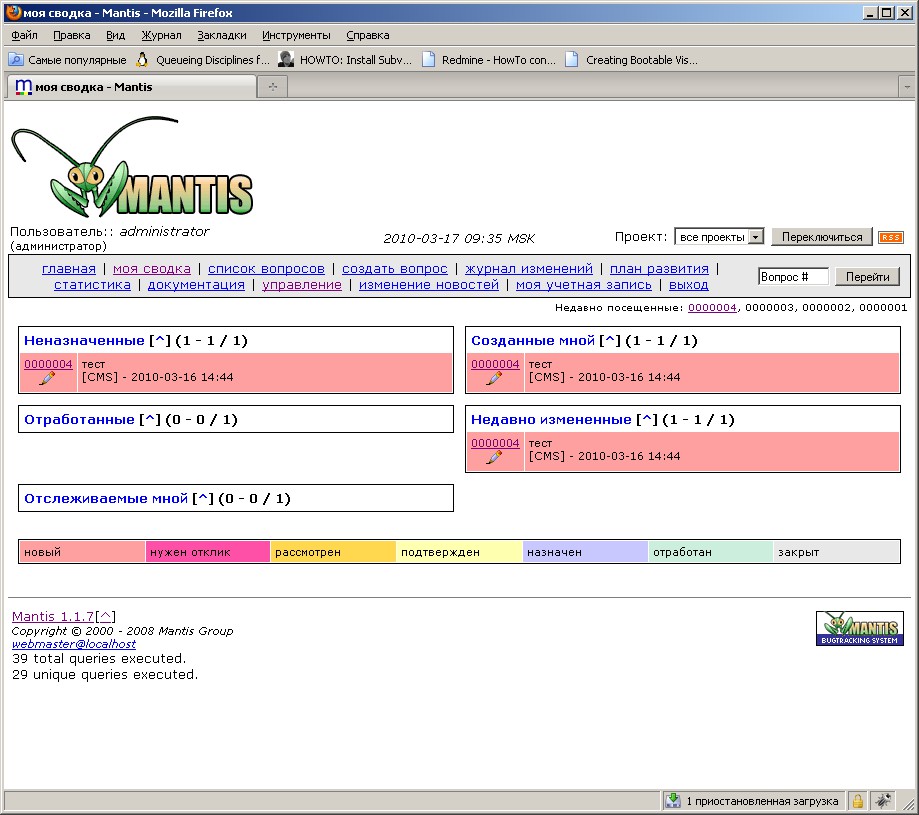Open управление link
919x815 pixels.
coord(302,284)
